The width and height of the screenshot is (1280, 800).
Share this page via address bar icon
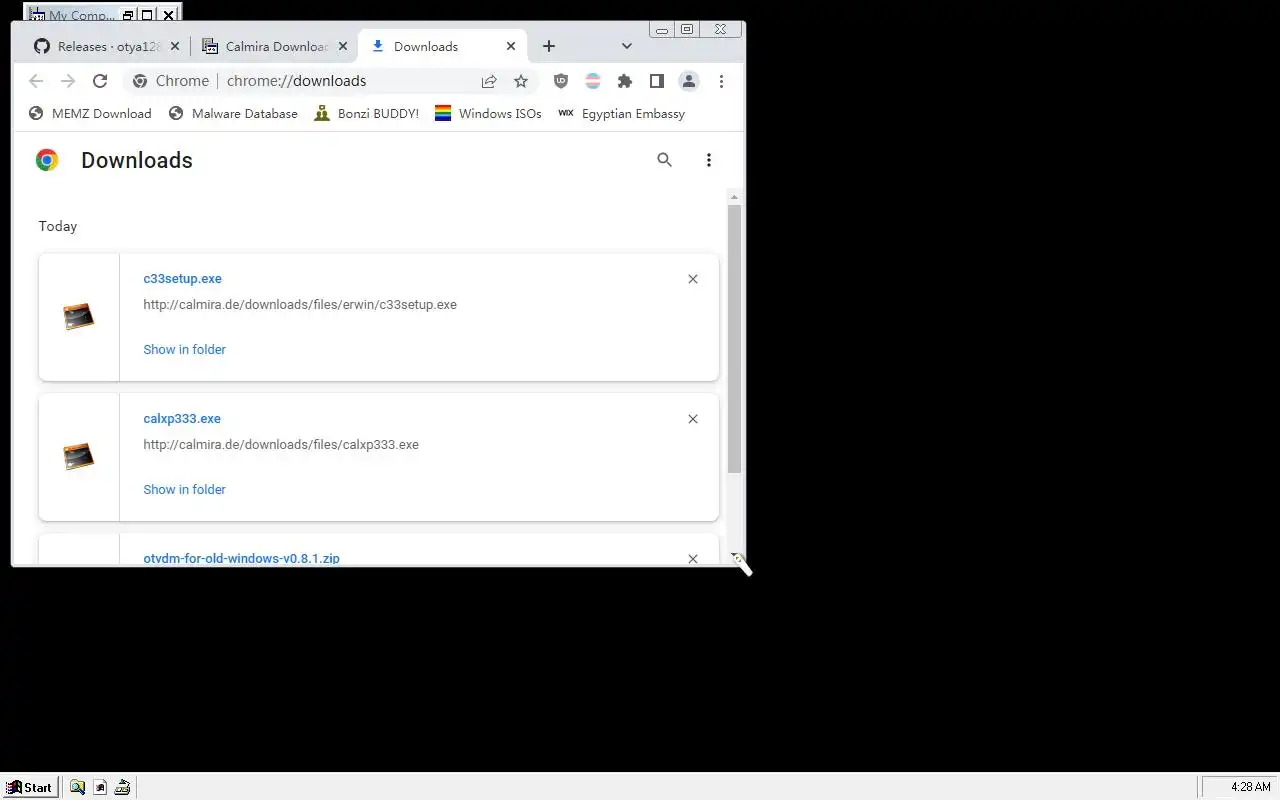[489, 81]
